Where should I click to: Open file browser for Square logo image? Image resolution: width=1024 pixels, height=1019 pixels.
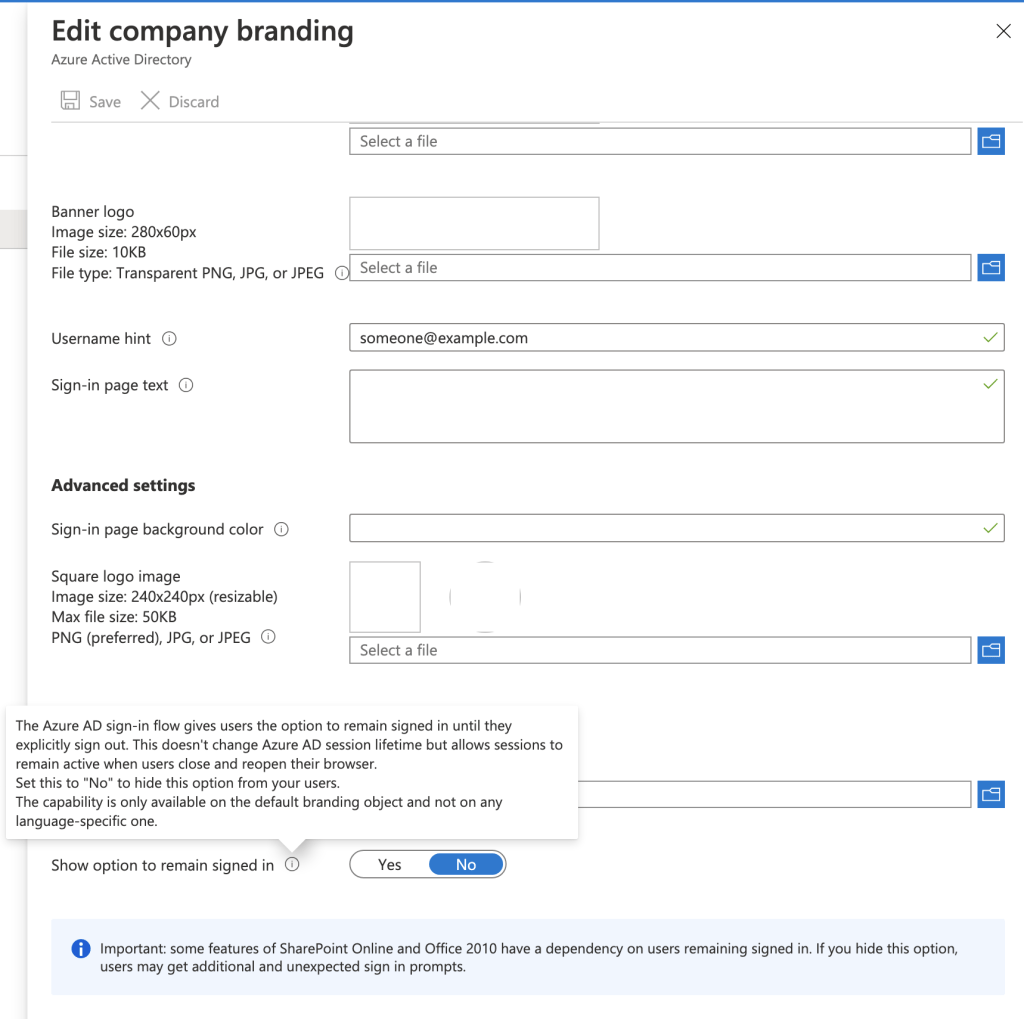tap(990, 650)
